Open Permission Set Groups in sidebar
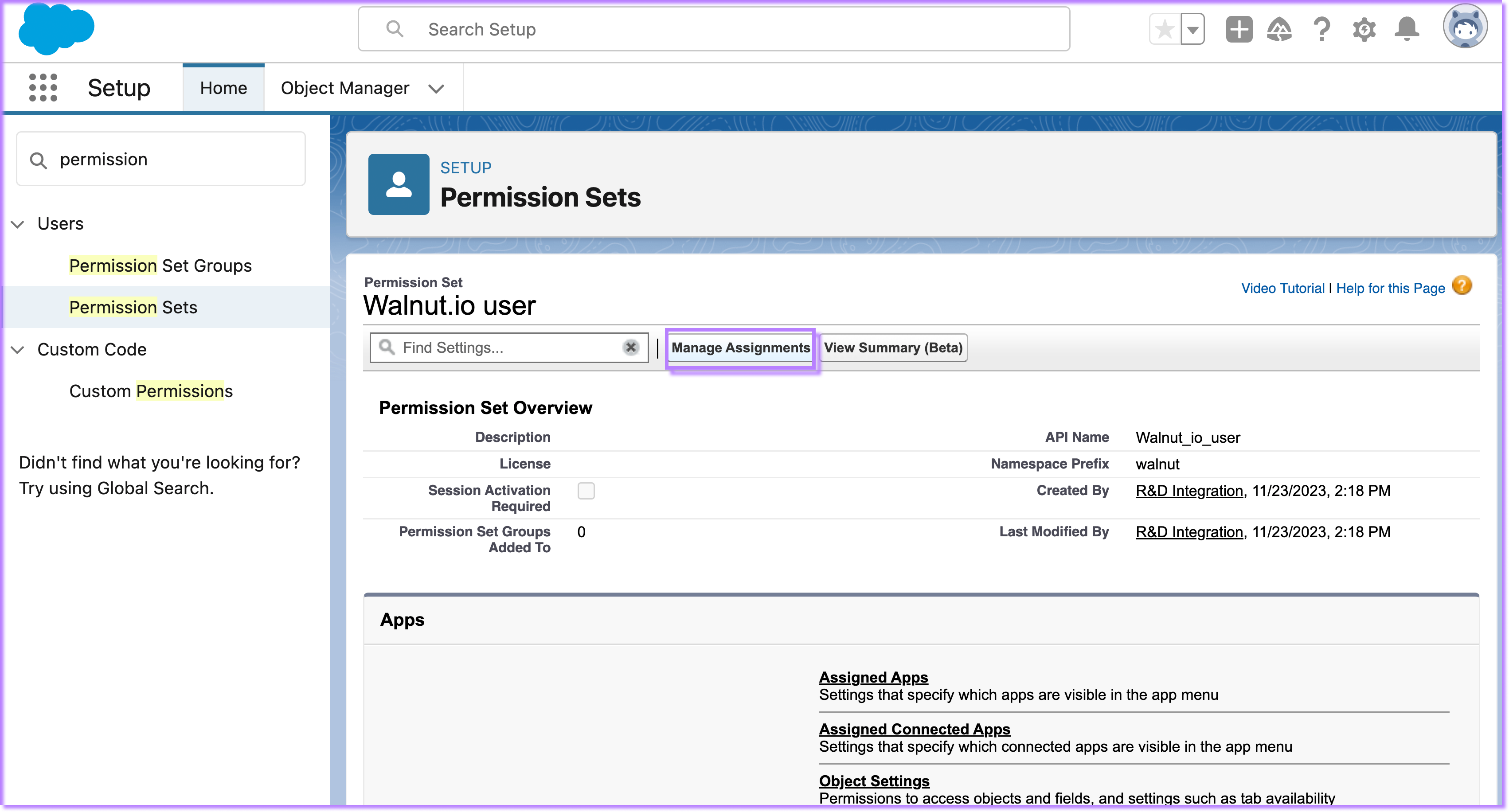This screenshot has width=1509, height=812. pyautogui.click(x=160, y=265)
